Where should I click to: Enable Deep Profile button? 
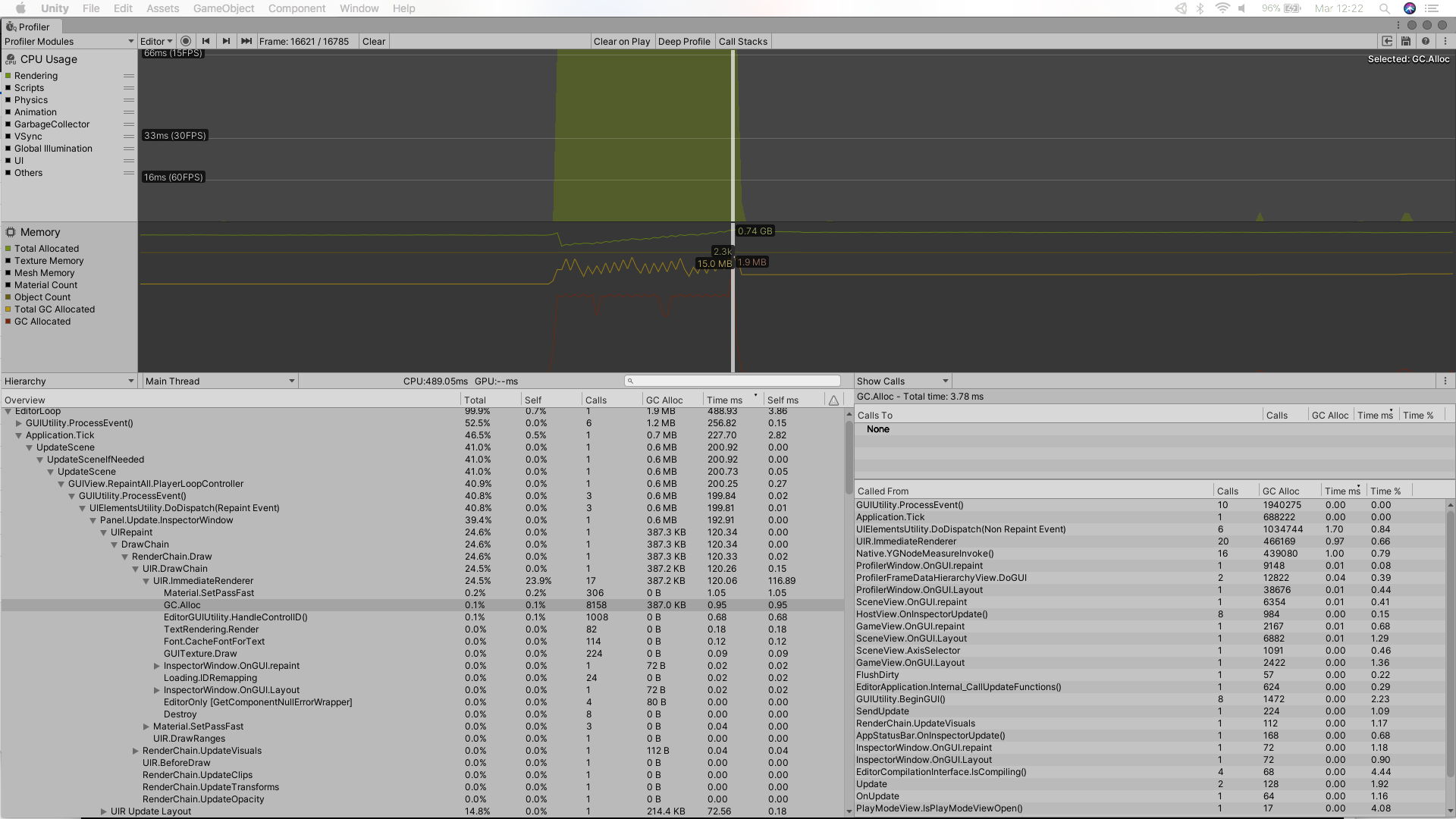[684, 41]
